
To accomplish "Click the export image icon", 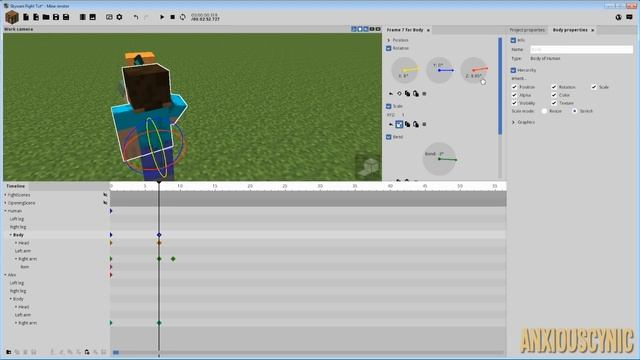I will point(93,17).
